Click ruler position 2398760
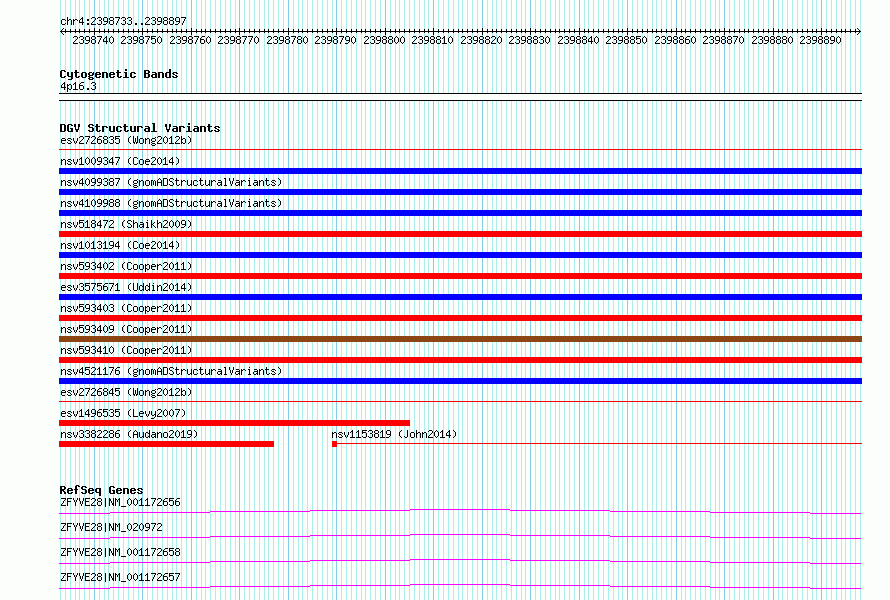 pos(190,40)
